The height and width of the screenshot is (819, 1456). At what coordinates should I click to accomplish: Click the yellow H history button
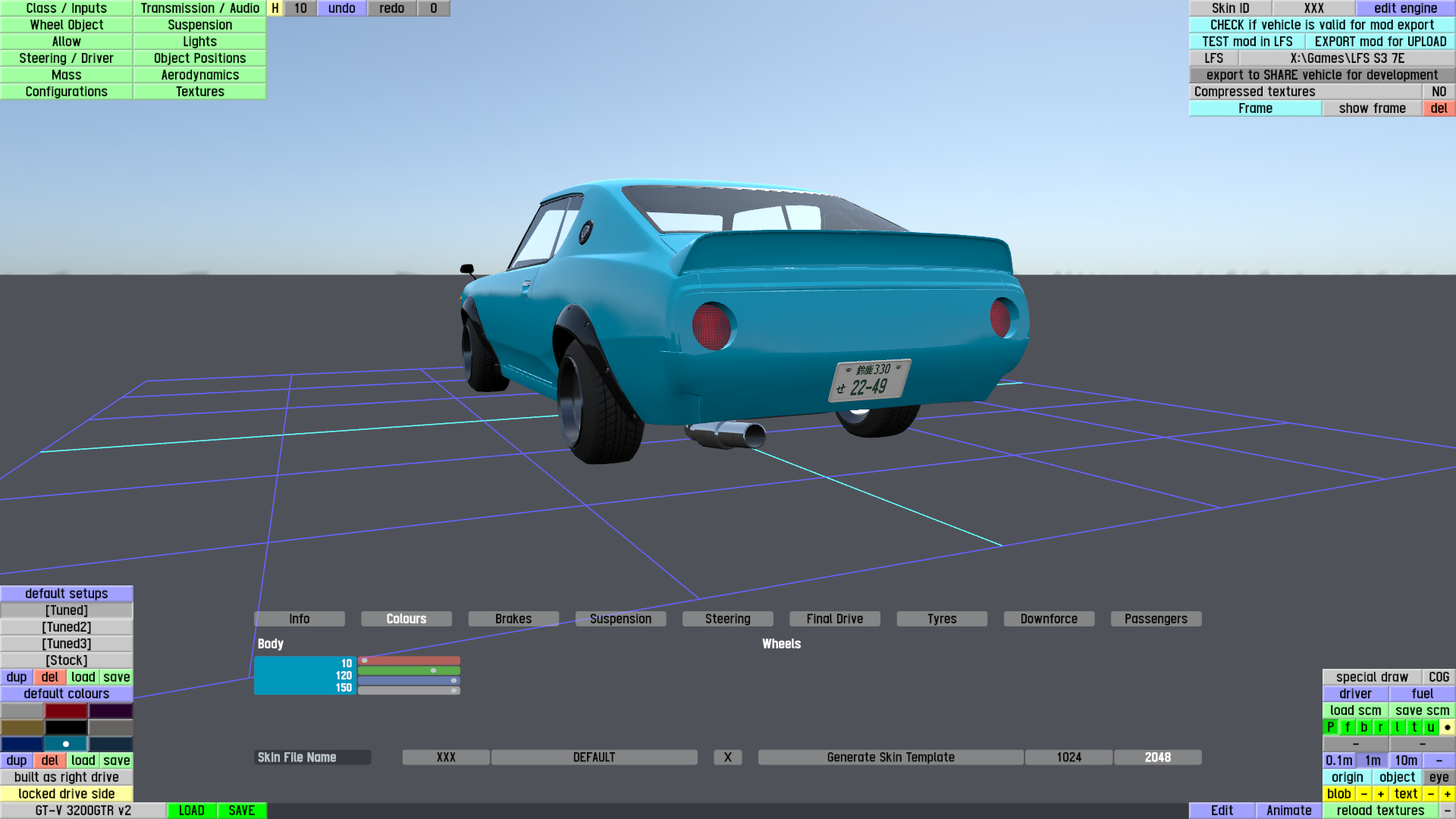pyautogui.click(x=275, y=8)
